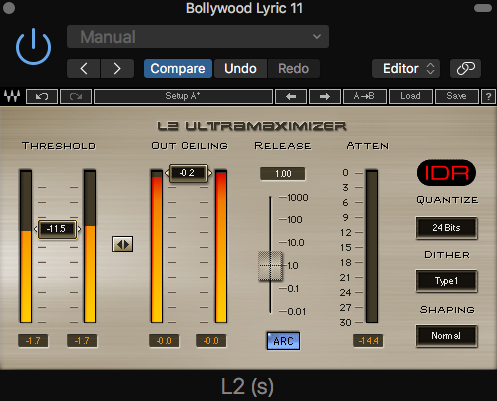
Task: Click the Undo button in header
Action: (x=240, y=69)
